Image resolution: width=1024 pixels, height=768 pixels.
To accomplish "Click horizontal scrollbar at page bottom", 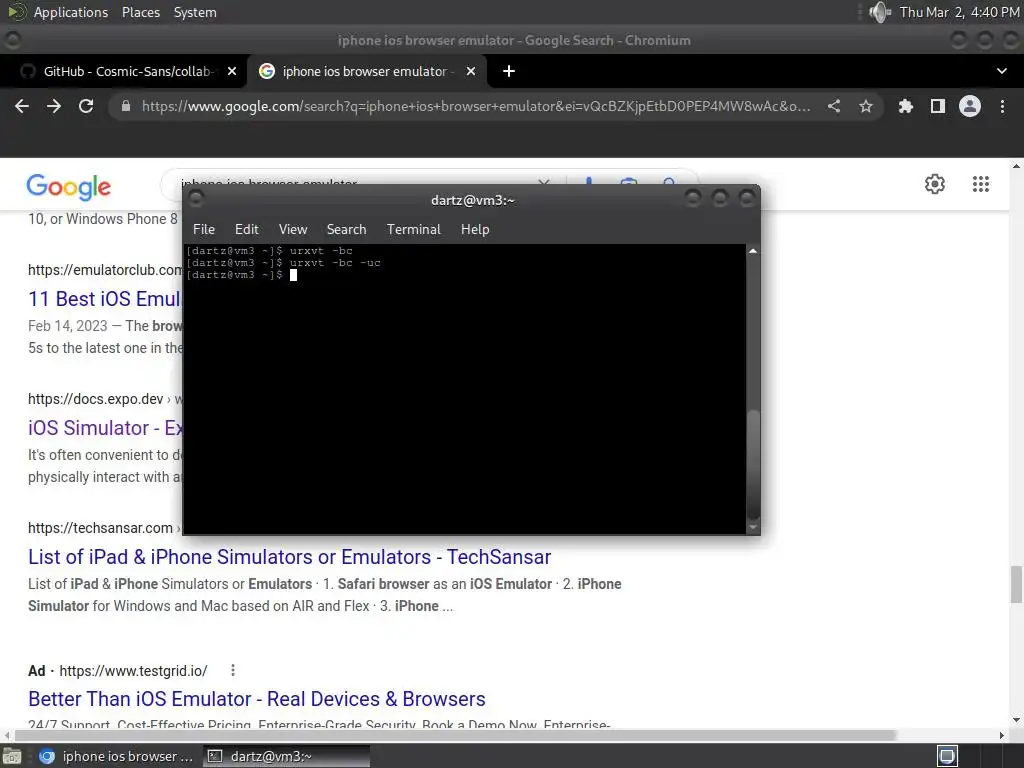I will [455, 735].
